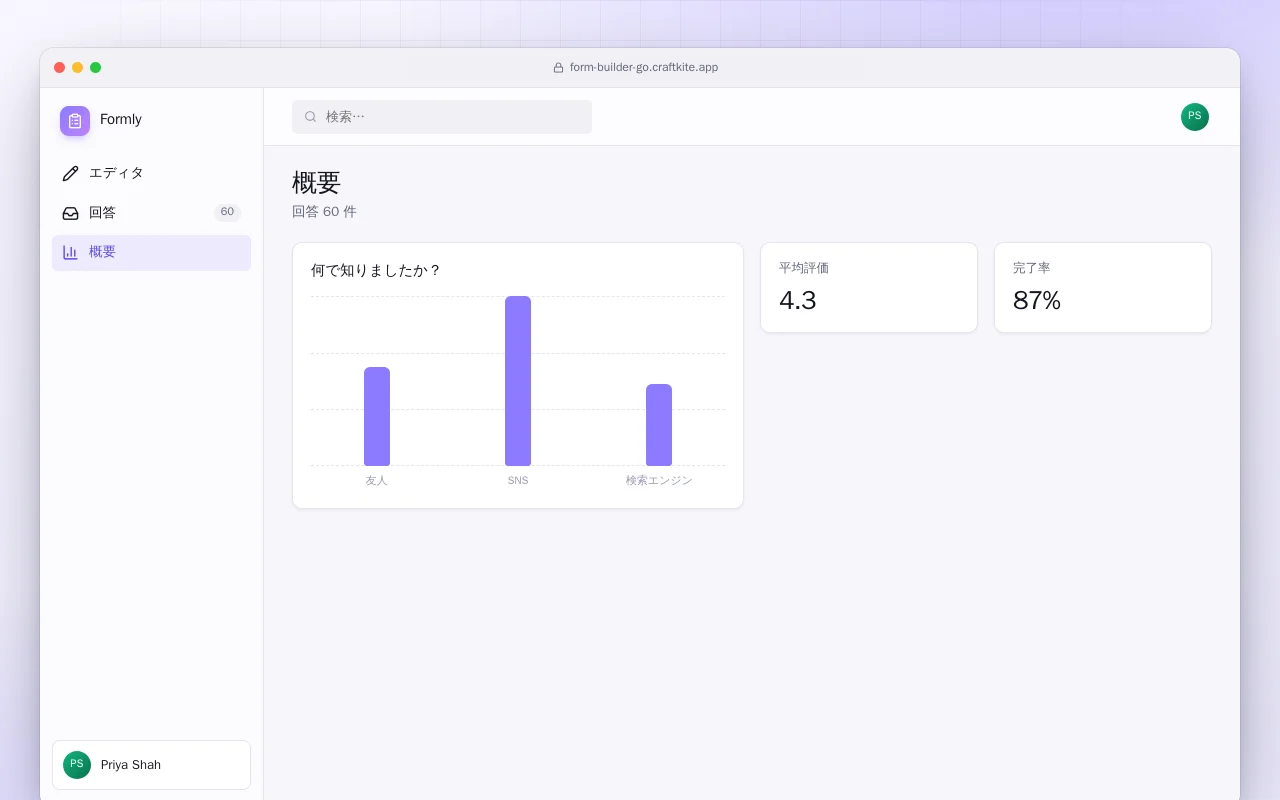Focus the 検索 search field
Screen dimensions: 1280x800
click(442, 117)
